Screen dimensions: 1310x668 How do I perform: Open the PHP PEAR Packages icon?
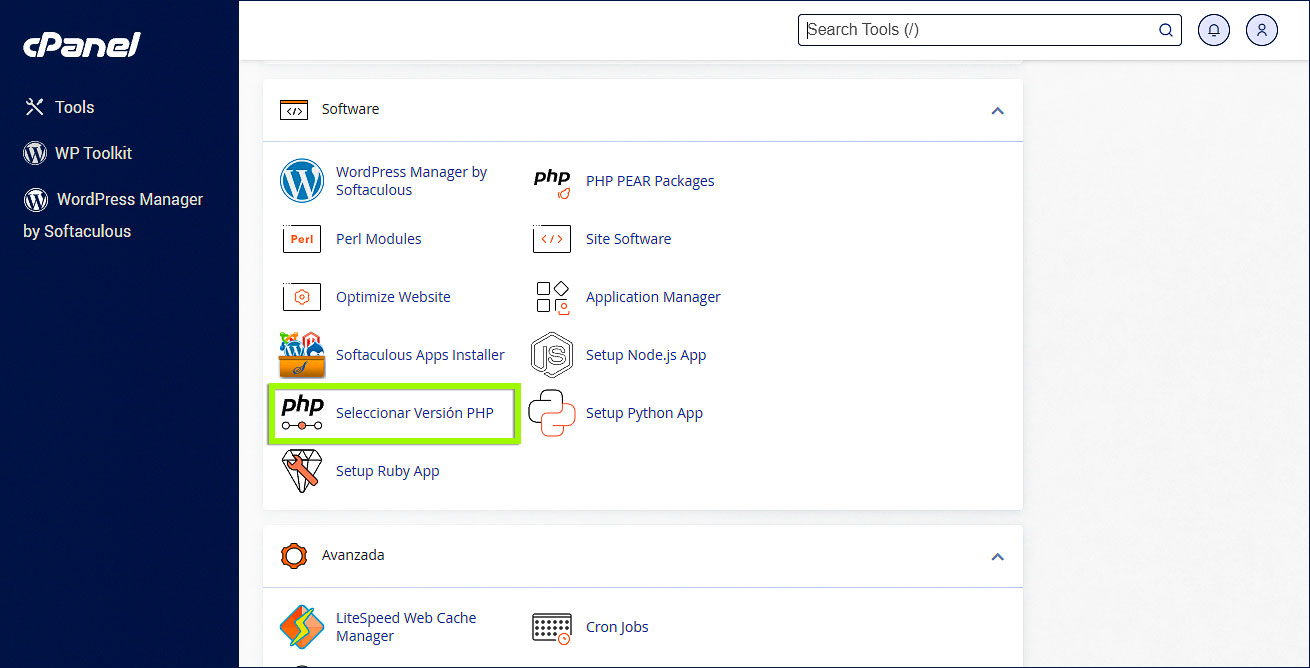(x=552, y=181)
